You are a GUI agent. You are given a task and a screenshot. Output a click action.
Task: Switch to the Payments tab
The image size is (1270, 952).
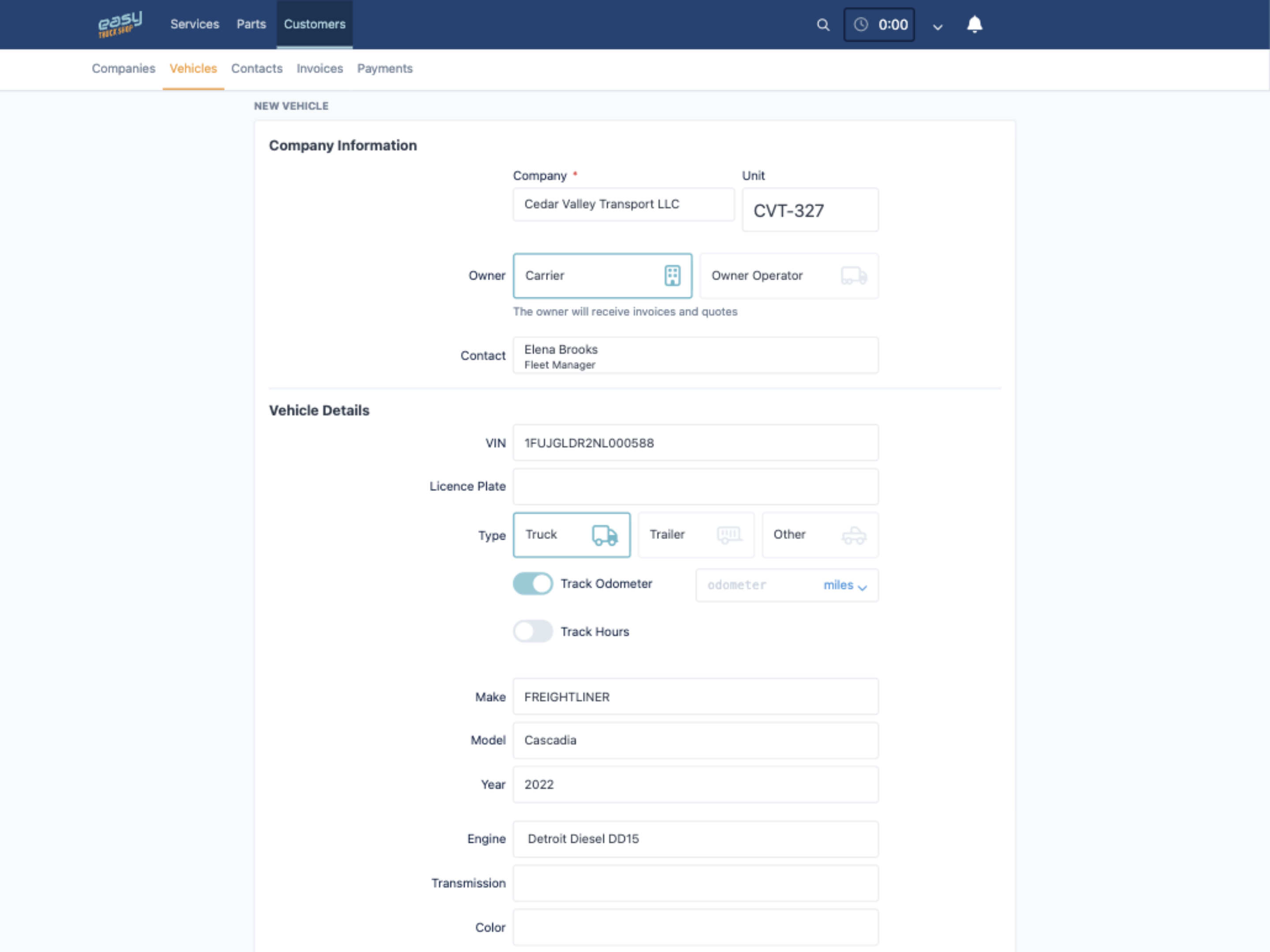pyautogui.click(x=385, y=68)
